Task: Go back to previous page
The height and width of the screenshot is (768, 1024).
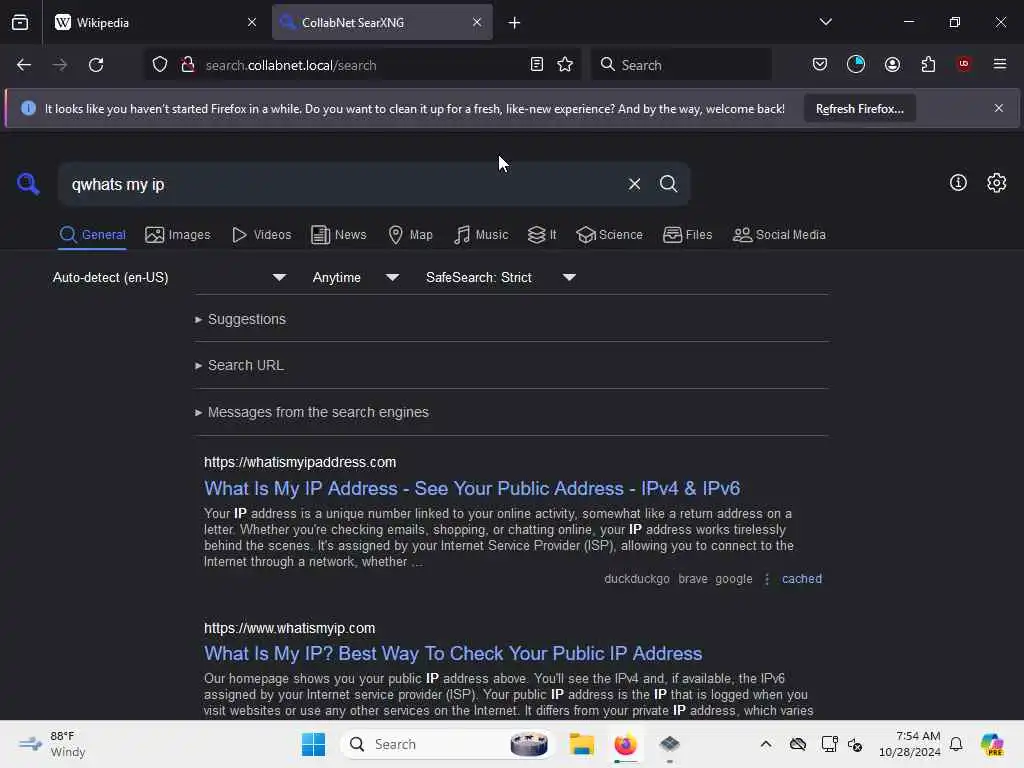Action: tap(24, 65)
